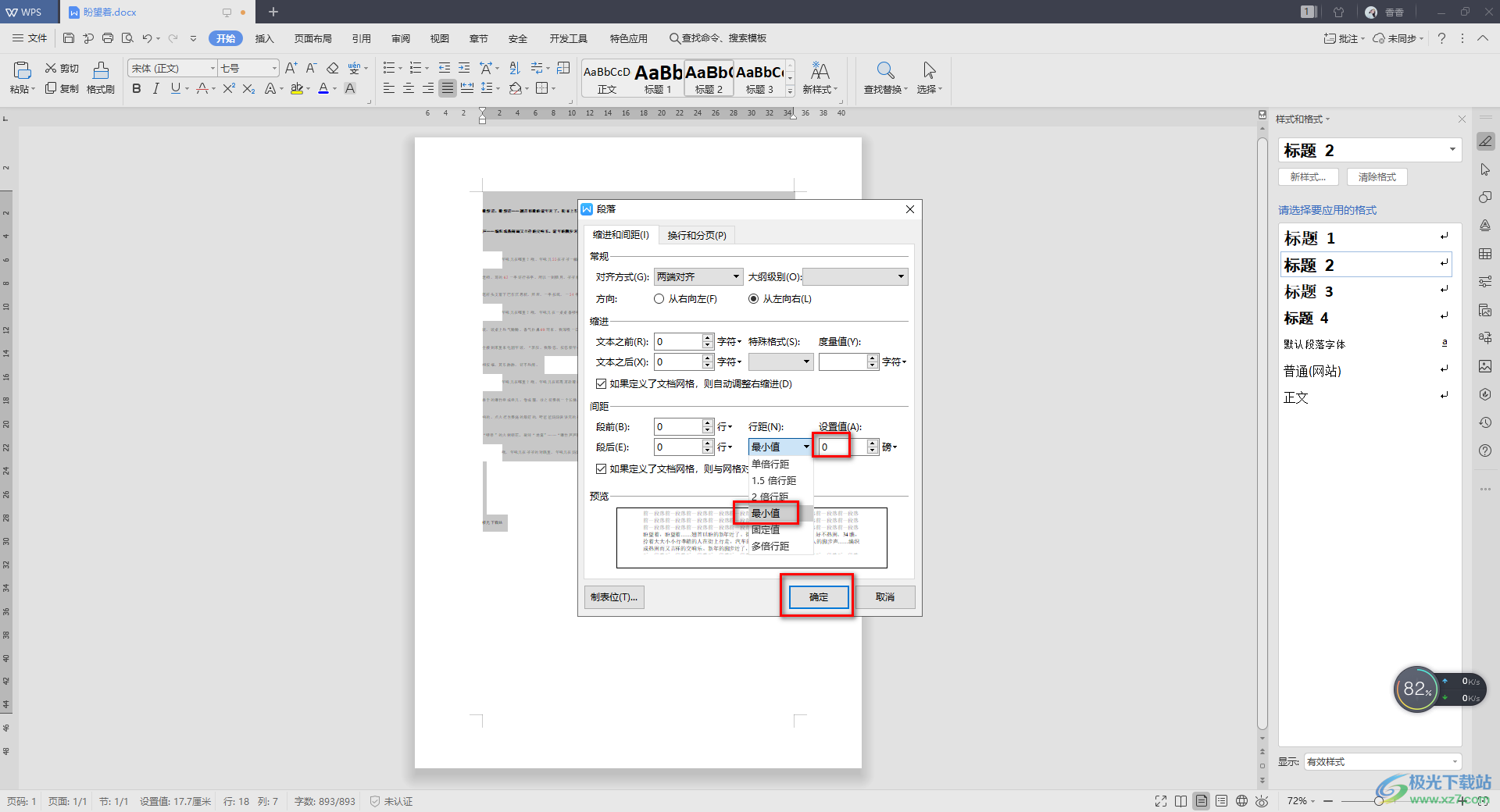Image resolution: width=1500 pixels, height=812 pixels.
Task: Close the 段落 dialog
Action: pos(910,209)
